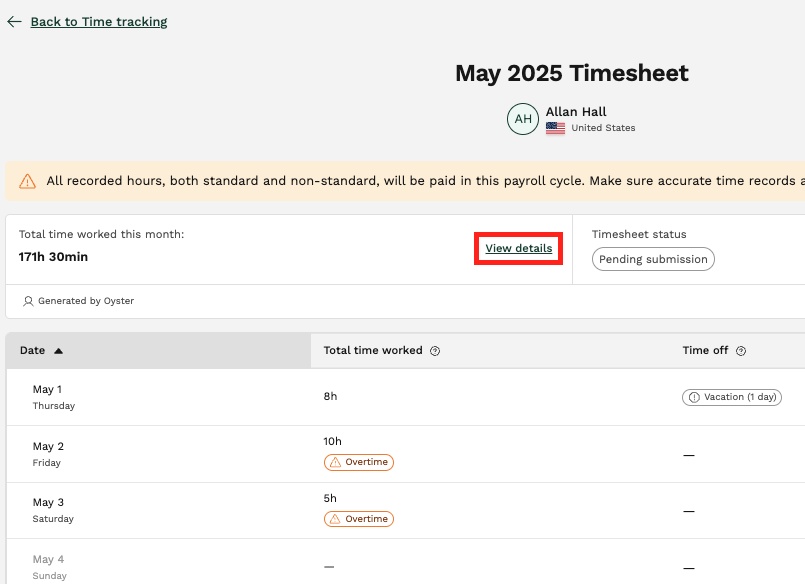Select the May 4 Sunday row date
Viewport: 805px width, 584px height.
(x=49, y=567)
